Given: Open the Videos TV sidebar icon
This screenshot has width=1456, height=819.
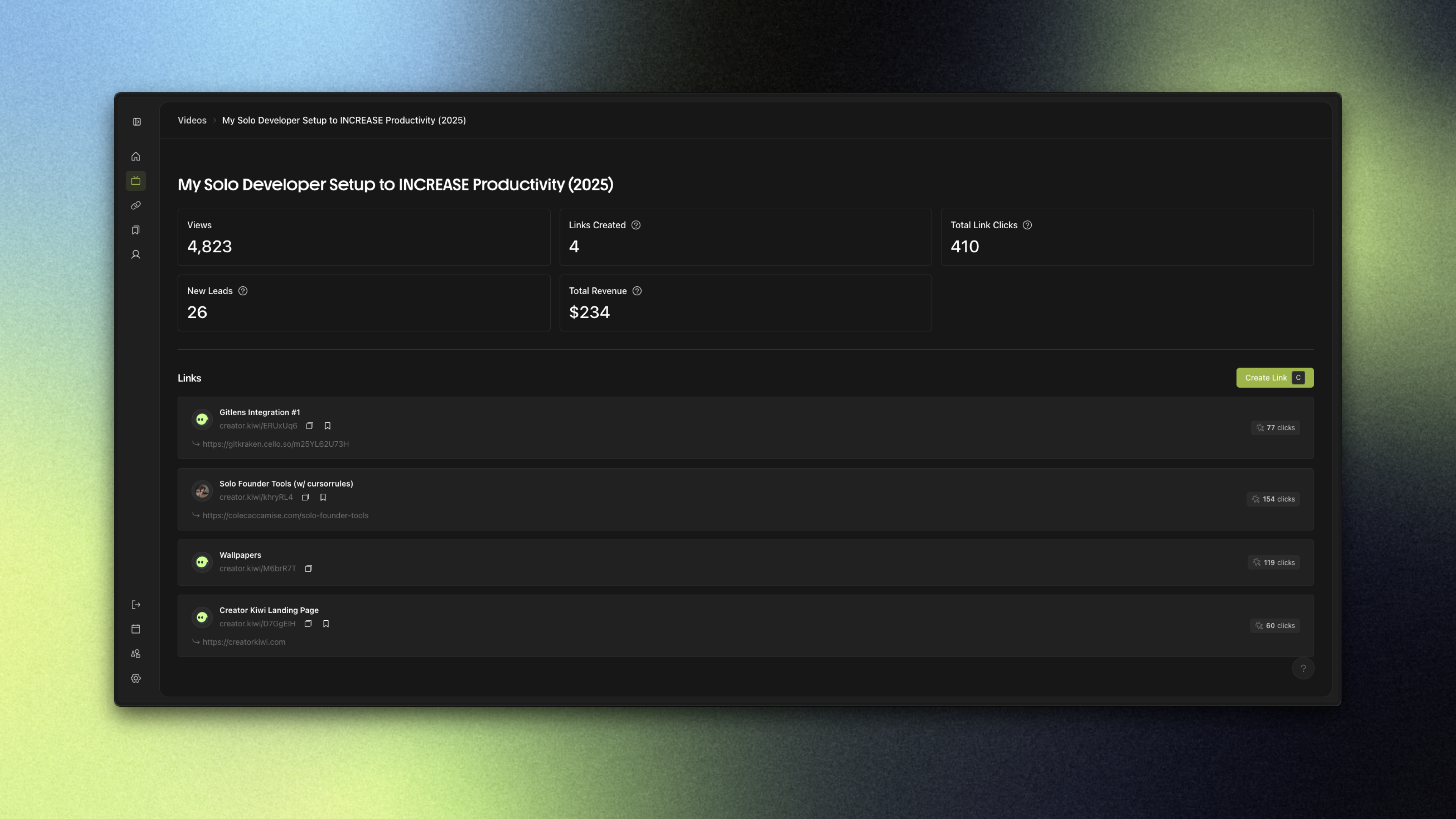Looking at the screenshot, I should pyautogui.click(x=136, y=181).
